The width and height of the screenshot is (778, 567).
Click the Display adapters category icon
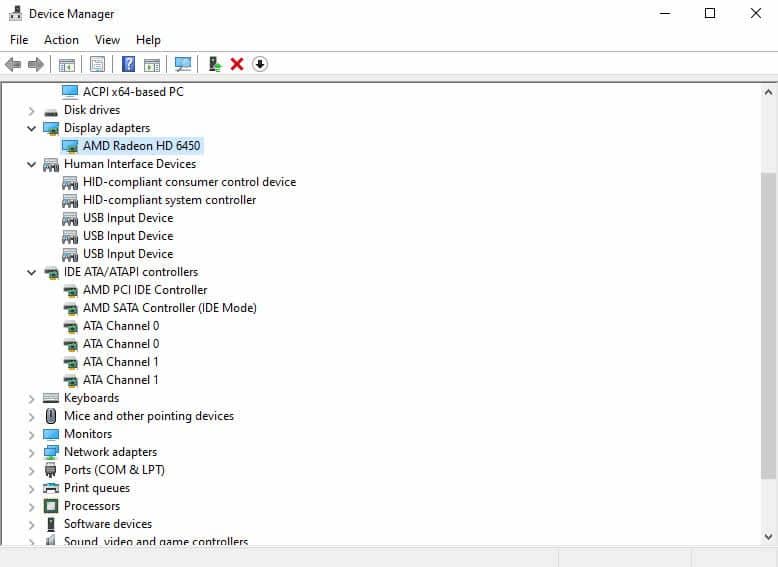(x=51, y=128)
